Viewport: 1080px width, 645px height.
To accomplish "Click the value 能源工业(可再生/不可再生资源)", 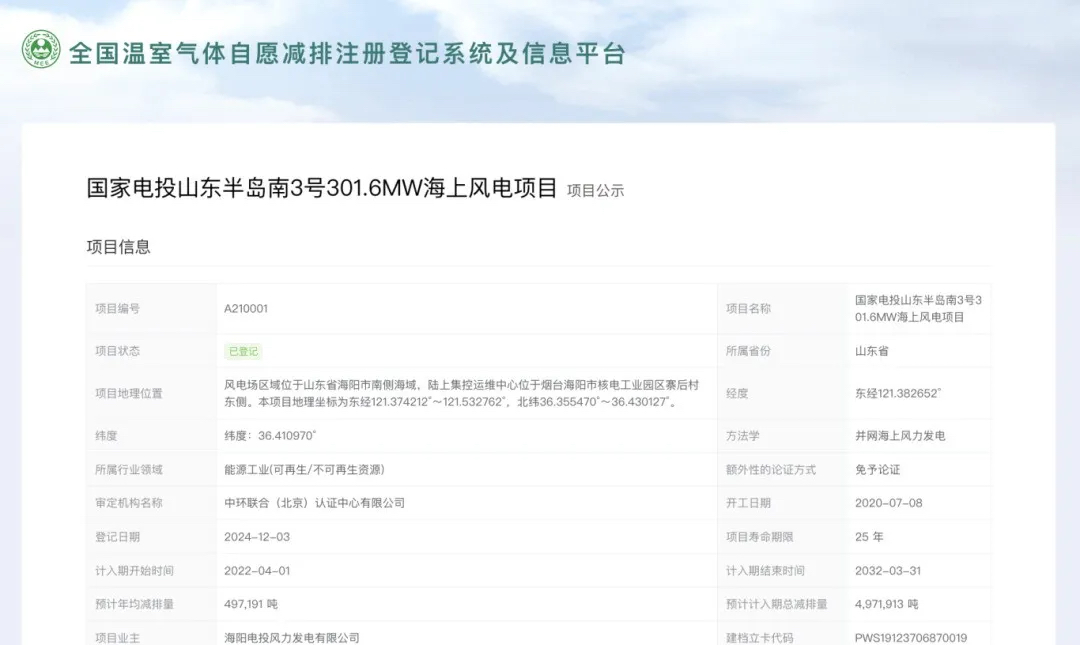I will coord(304,469).
